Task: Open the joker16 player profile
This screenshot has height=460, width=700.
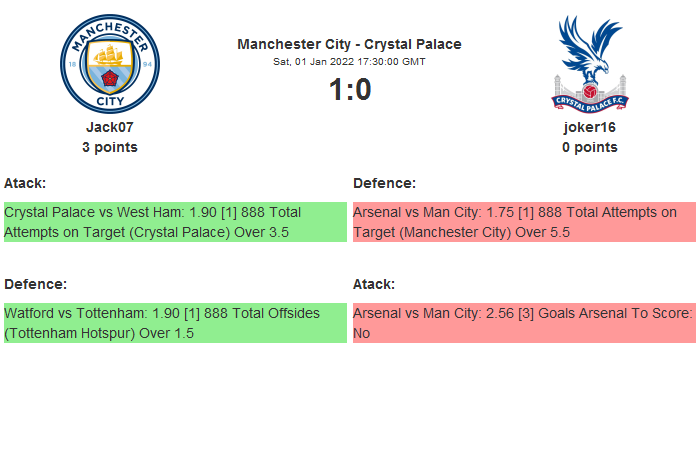Action: 589,127
